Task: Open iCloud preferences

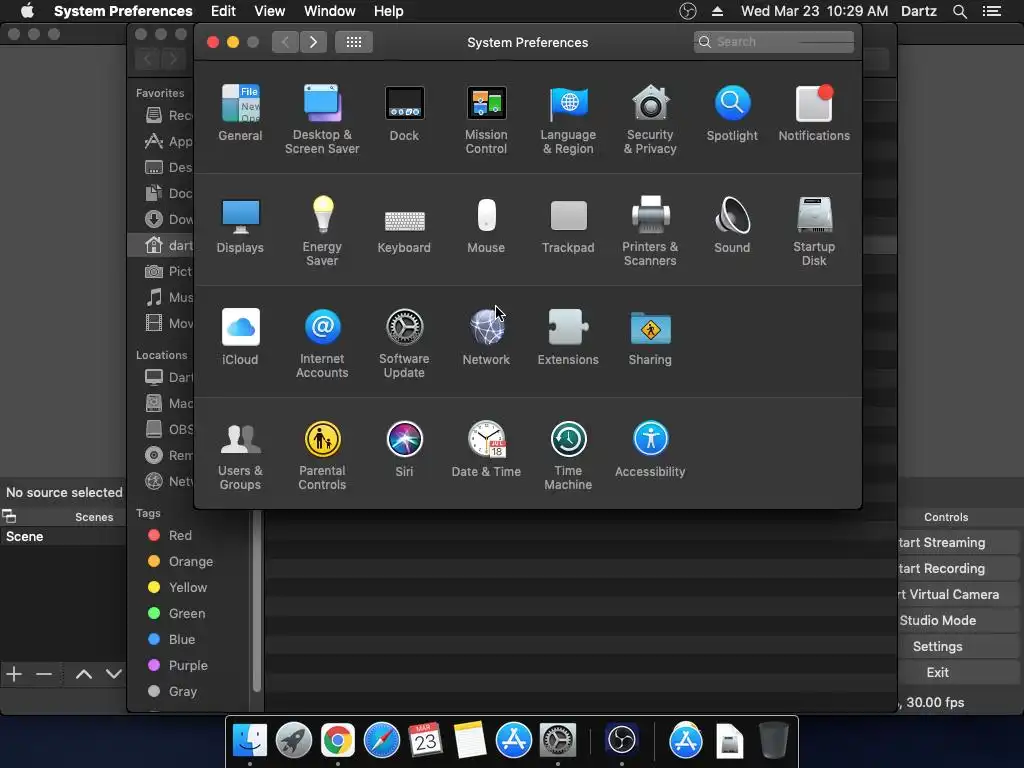Action: [x=240, y=337]
